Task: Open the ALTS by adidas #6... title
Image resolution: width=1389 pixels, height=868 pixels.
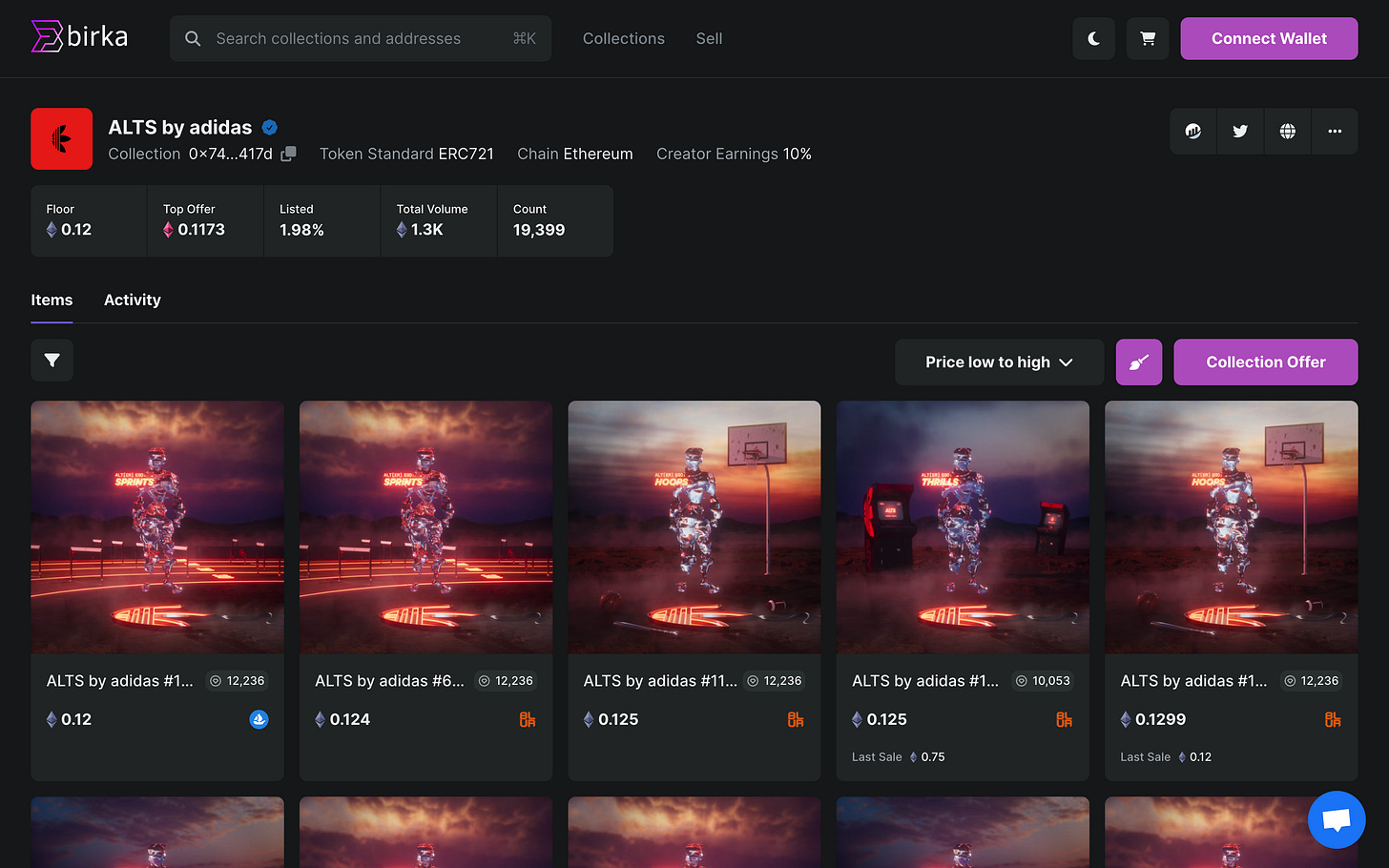Action: (389, 681)
